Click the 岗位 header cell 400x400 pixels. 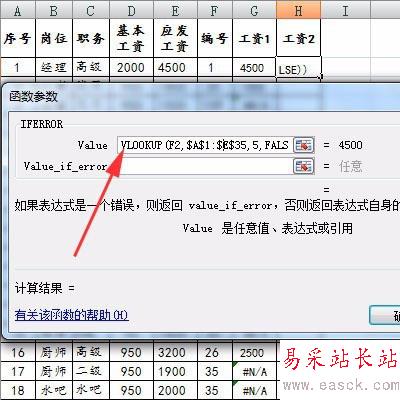(x=54, y=38)
